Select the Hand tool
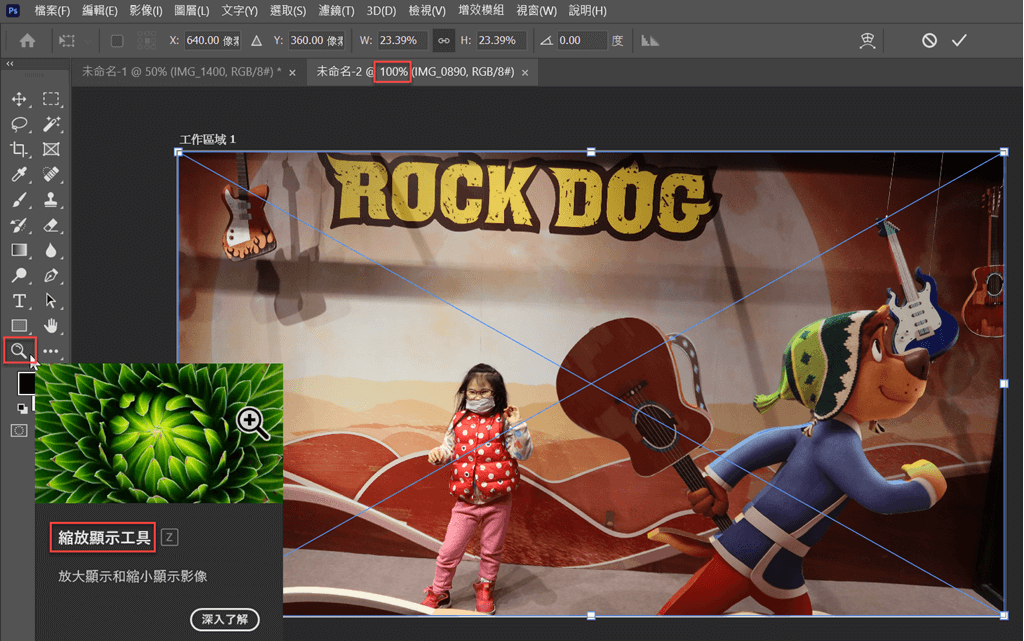This screenshot has height=641, width=1024. point(51,325)
